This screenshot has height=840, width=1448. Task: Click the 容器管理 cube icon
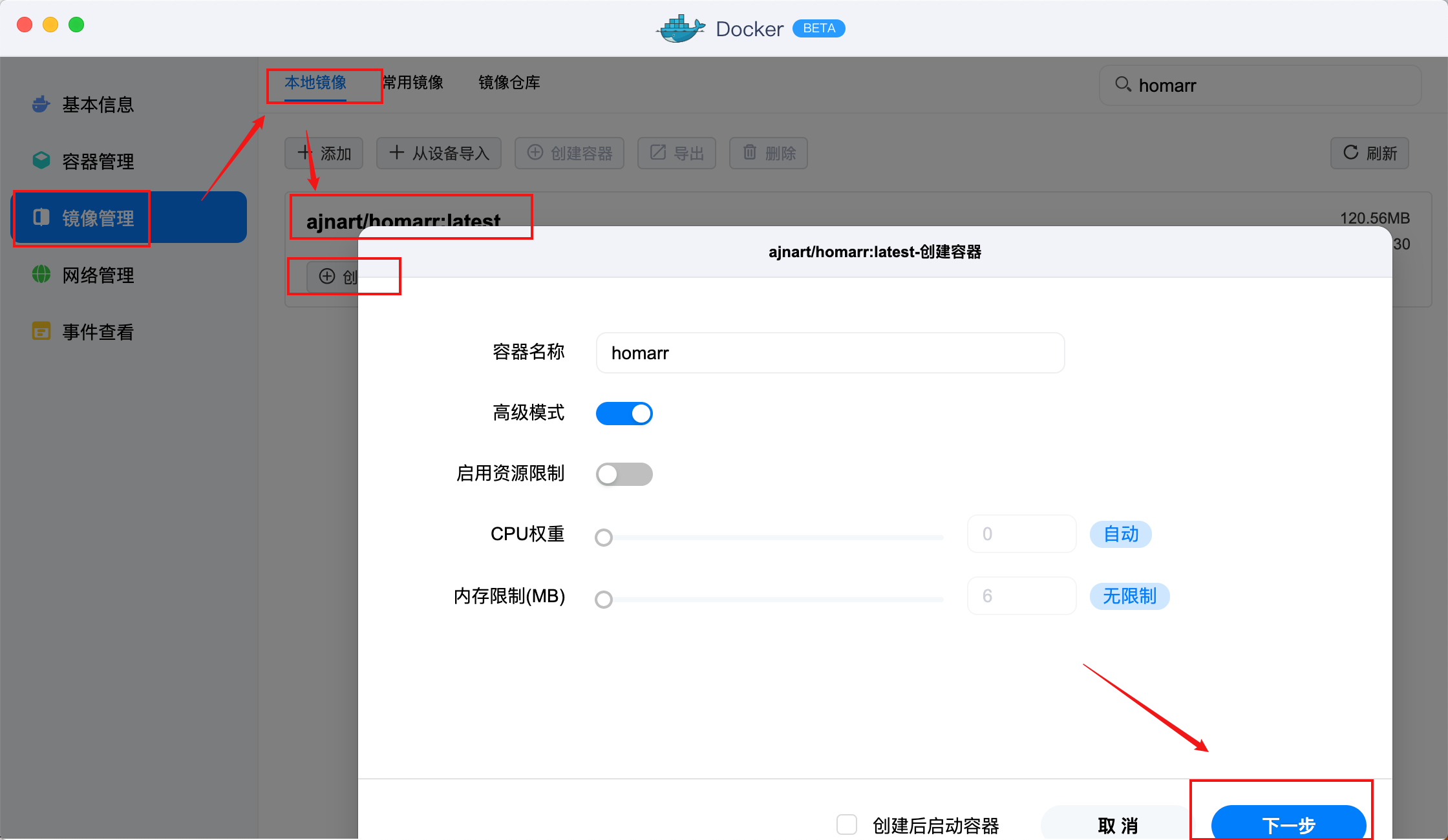(41, 160)
